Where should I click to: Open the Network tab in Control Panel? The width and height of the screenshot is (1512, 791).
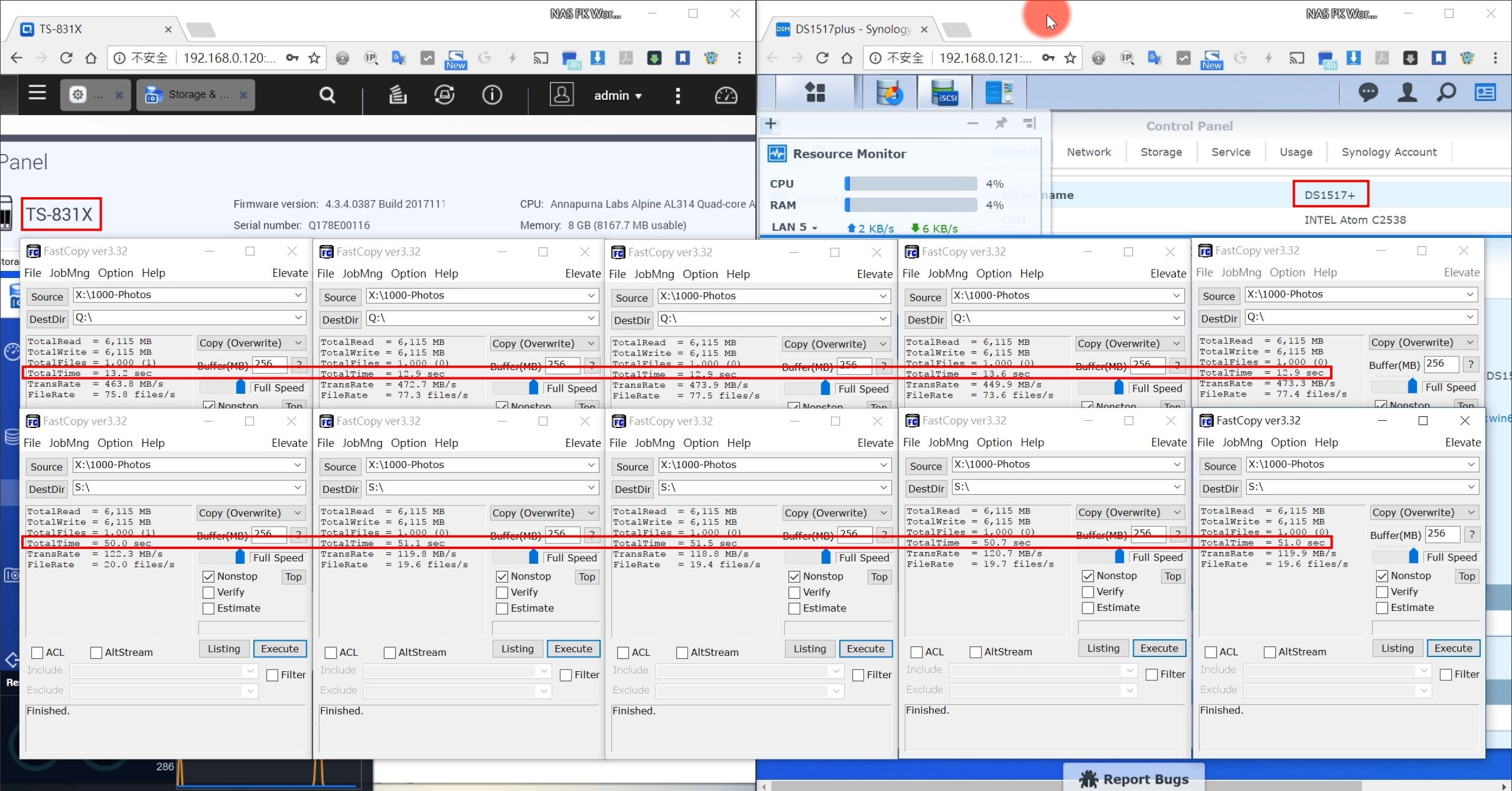(x=1089, y=152)
